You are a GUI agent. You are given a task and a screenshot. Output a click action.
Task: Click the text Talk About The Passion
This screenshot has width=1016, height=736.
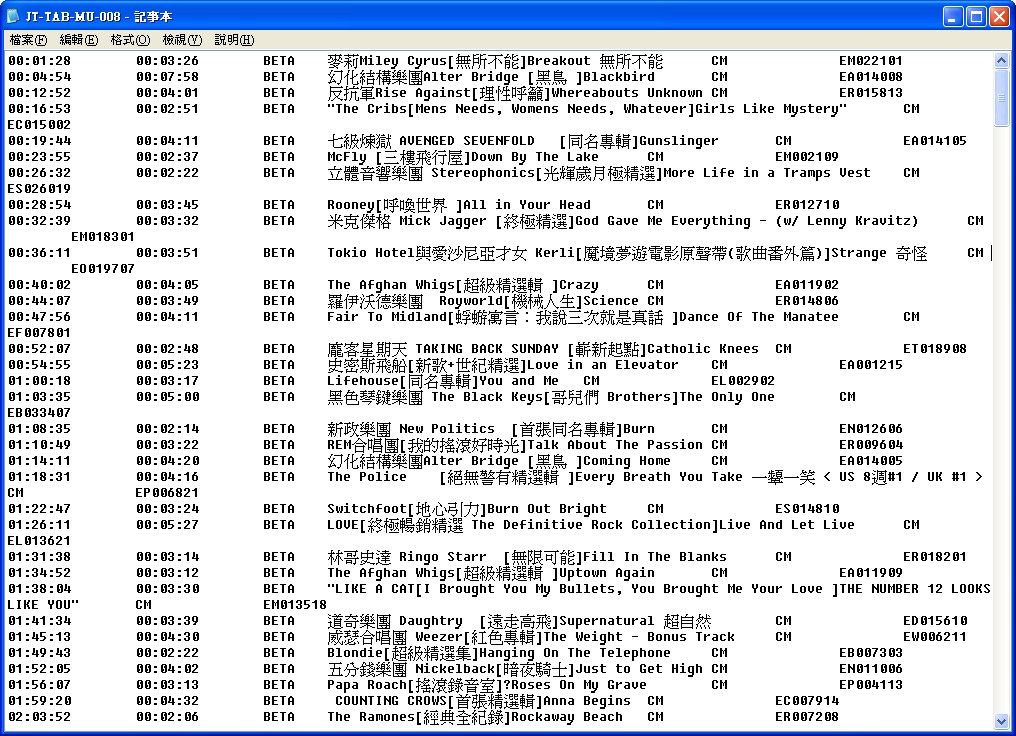[x=615, y=445]
